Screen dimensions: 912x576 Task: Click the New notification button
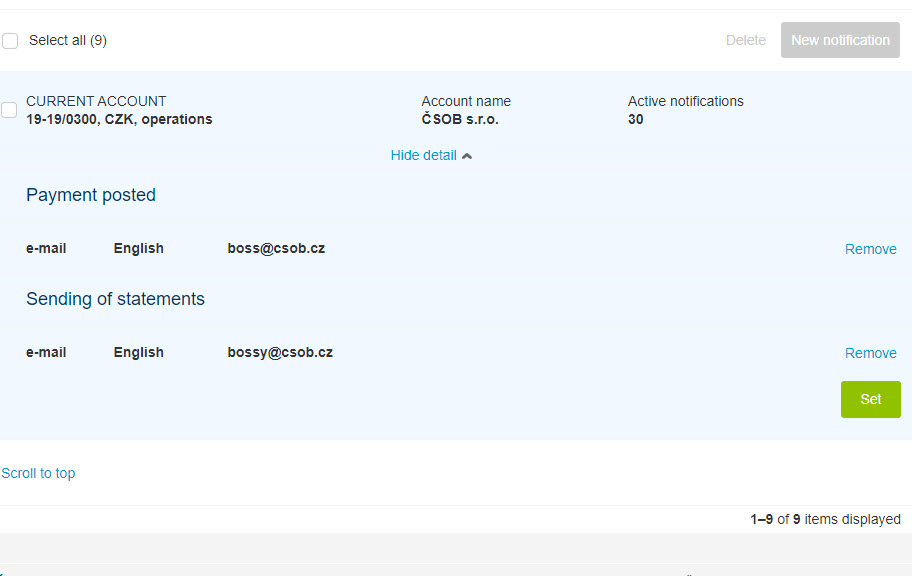click(x=840, y=40)
